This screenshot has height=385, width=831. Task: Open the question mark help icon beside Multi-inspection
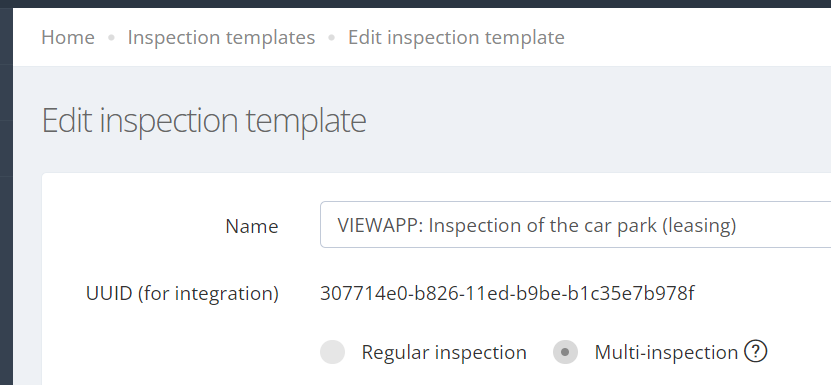click(x=755, y=351)
